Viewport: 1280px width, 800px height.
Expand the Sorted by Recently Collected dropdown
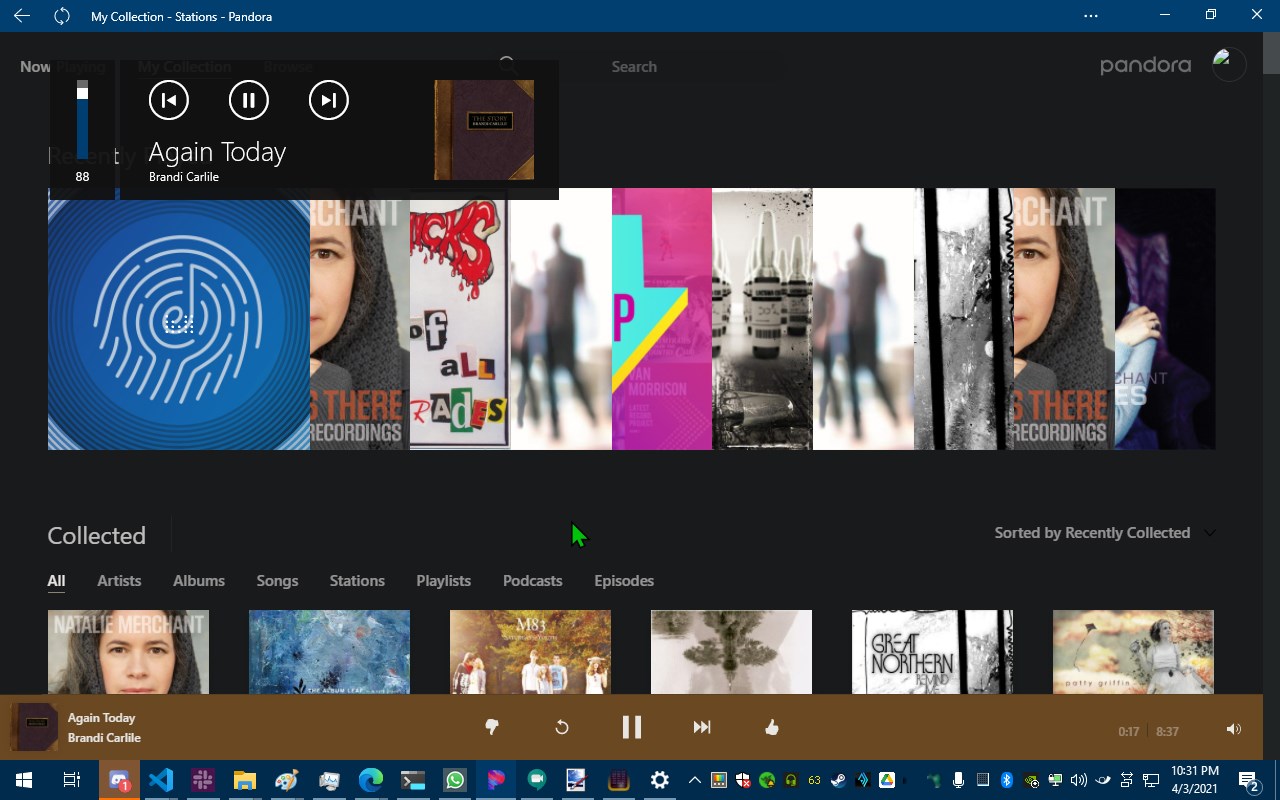(1105, 533)
